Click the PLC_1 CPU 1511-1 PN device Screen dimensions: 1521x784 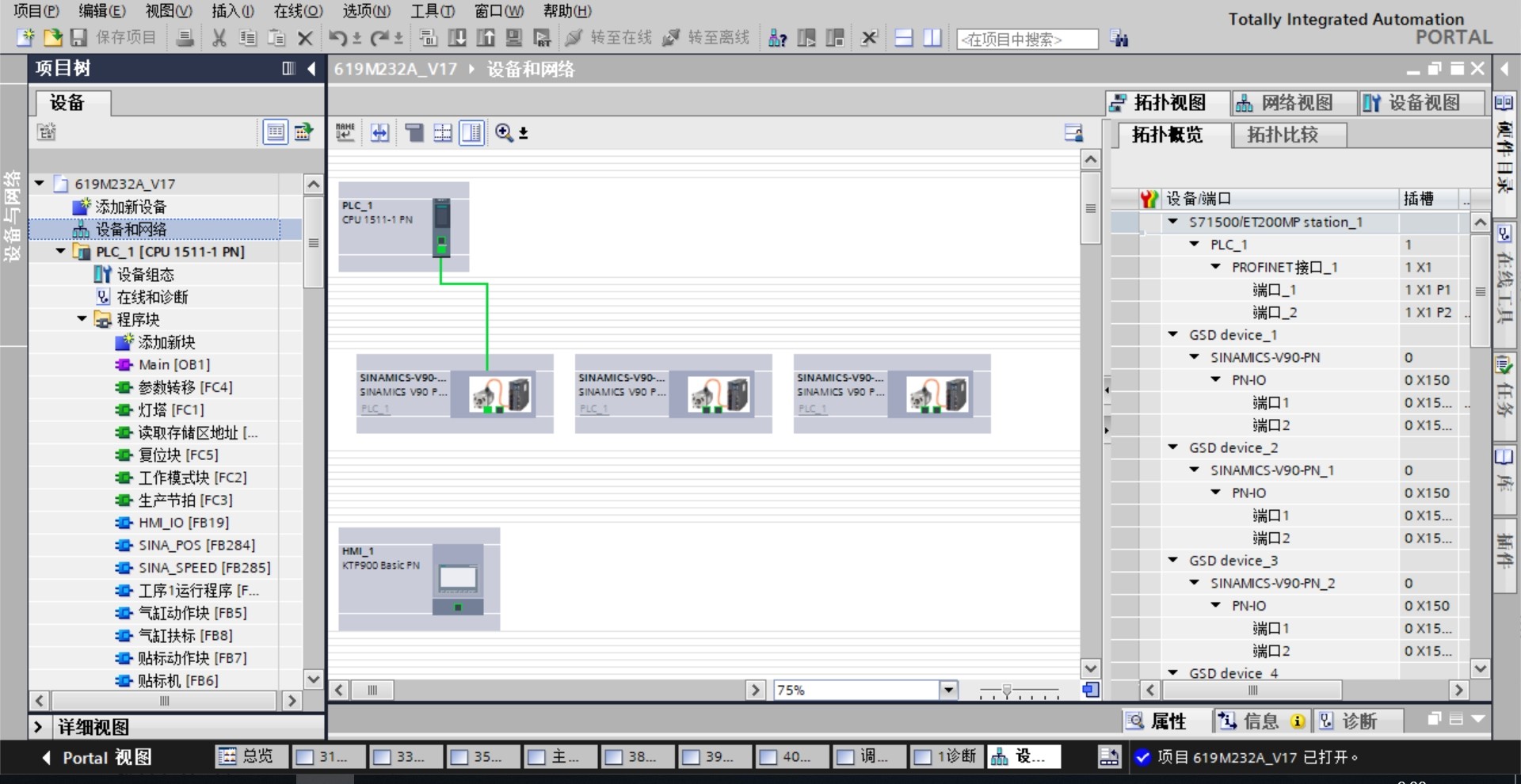tap(404, 227)
